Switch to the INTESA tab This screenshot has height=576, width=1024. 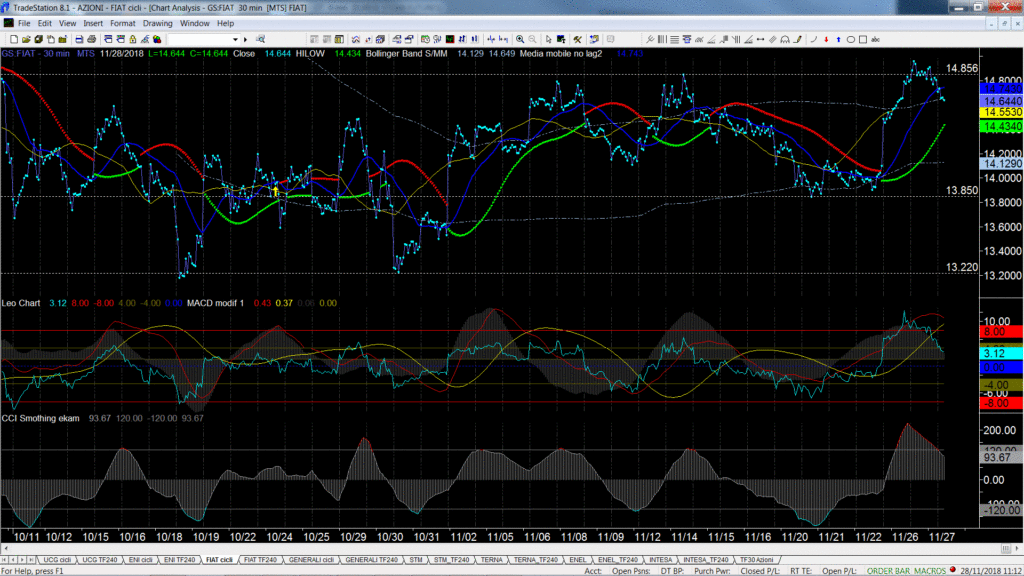coord(660,560)
